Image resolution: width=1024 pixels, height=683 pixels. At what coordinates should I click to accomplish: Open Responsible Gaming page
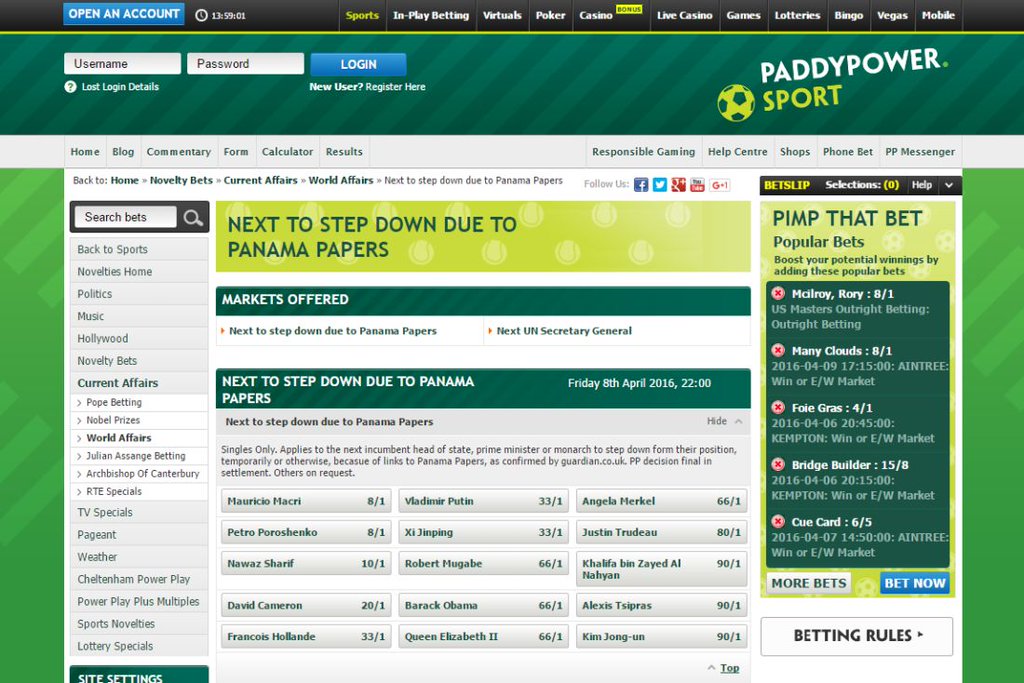pos(643,151)
